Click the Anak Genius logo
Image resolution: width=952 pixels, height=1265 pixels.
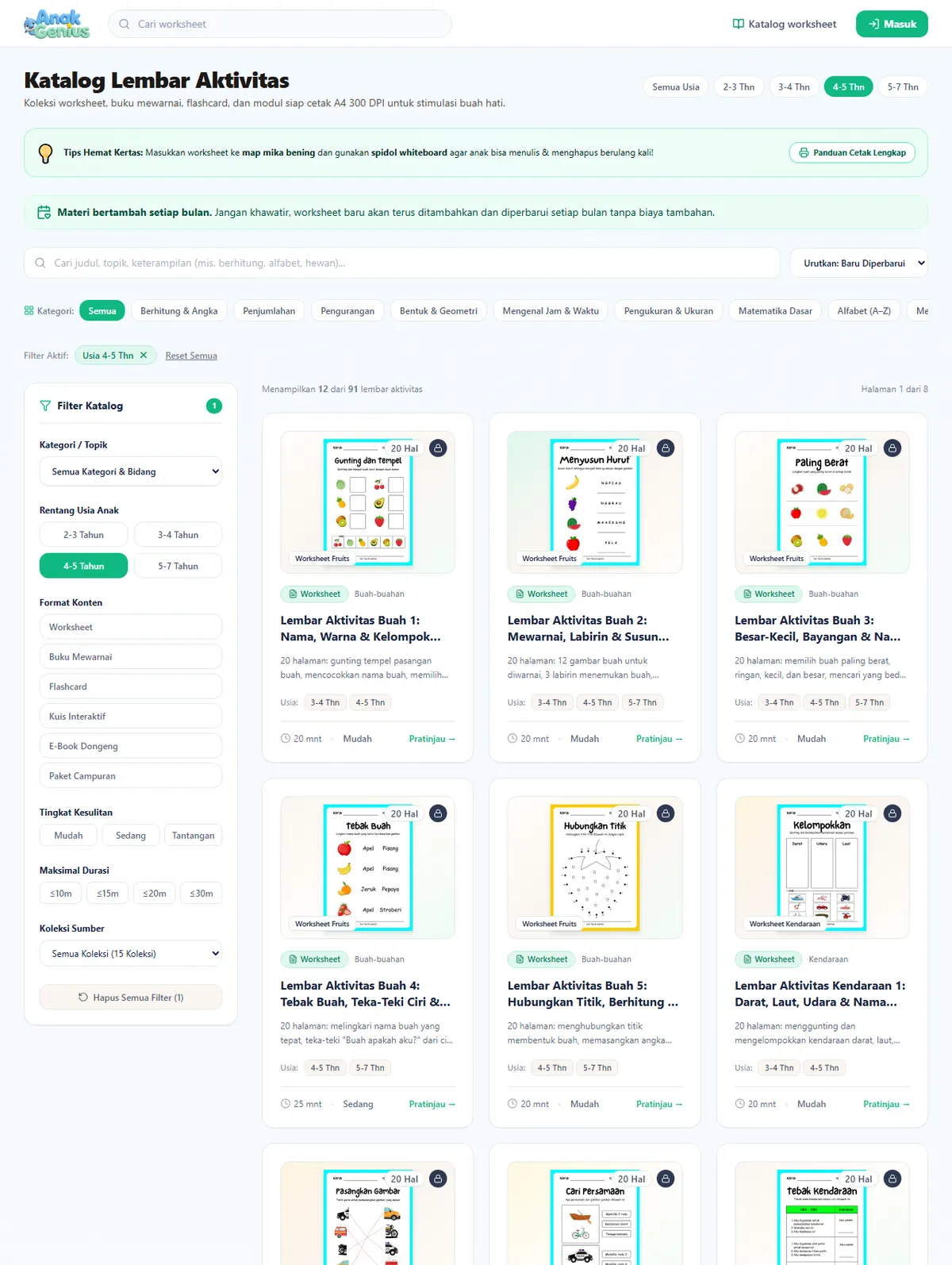[x=56, y=24]
